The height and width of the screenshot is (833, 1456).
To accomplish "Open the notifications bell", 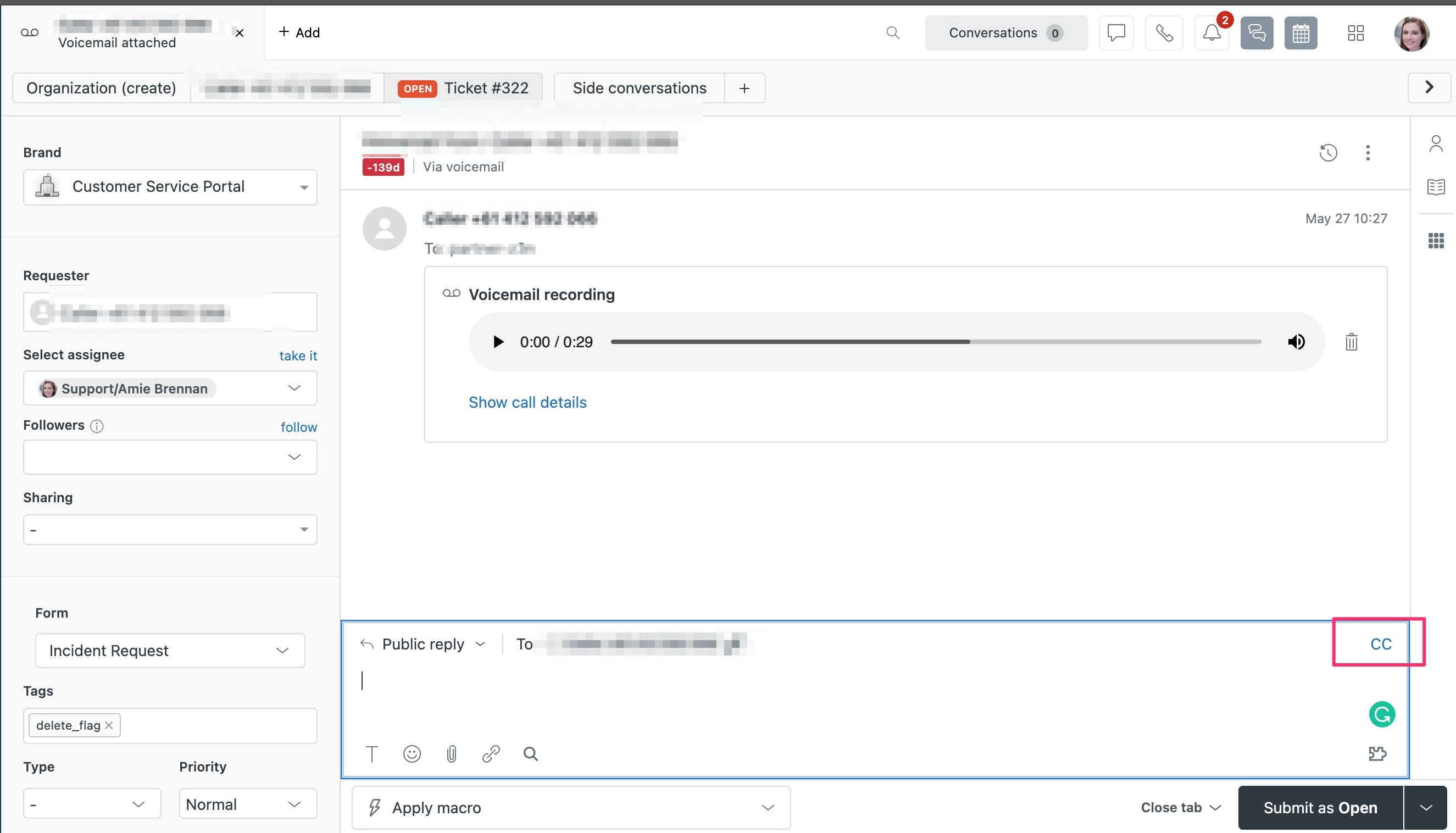I will (1211, 33).
